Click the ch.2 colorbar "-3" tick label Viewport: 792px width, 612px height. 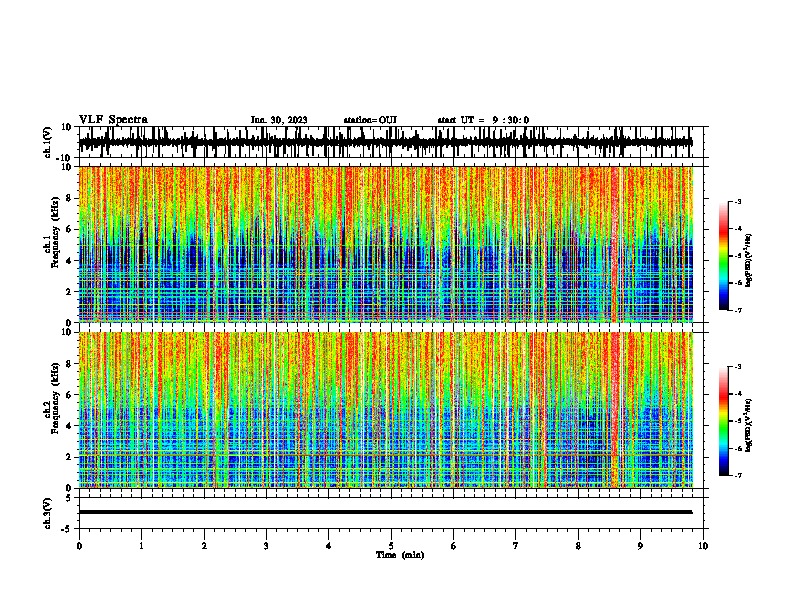point(738,367)
